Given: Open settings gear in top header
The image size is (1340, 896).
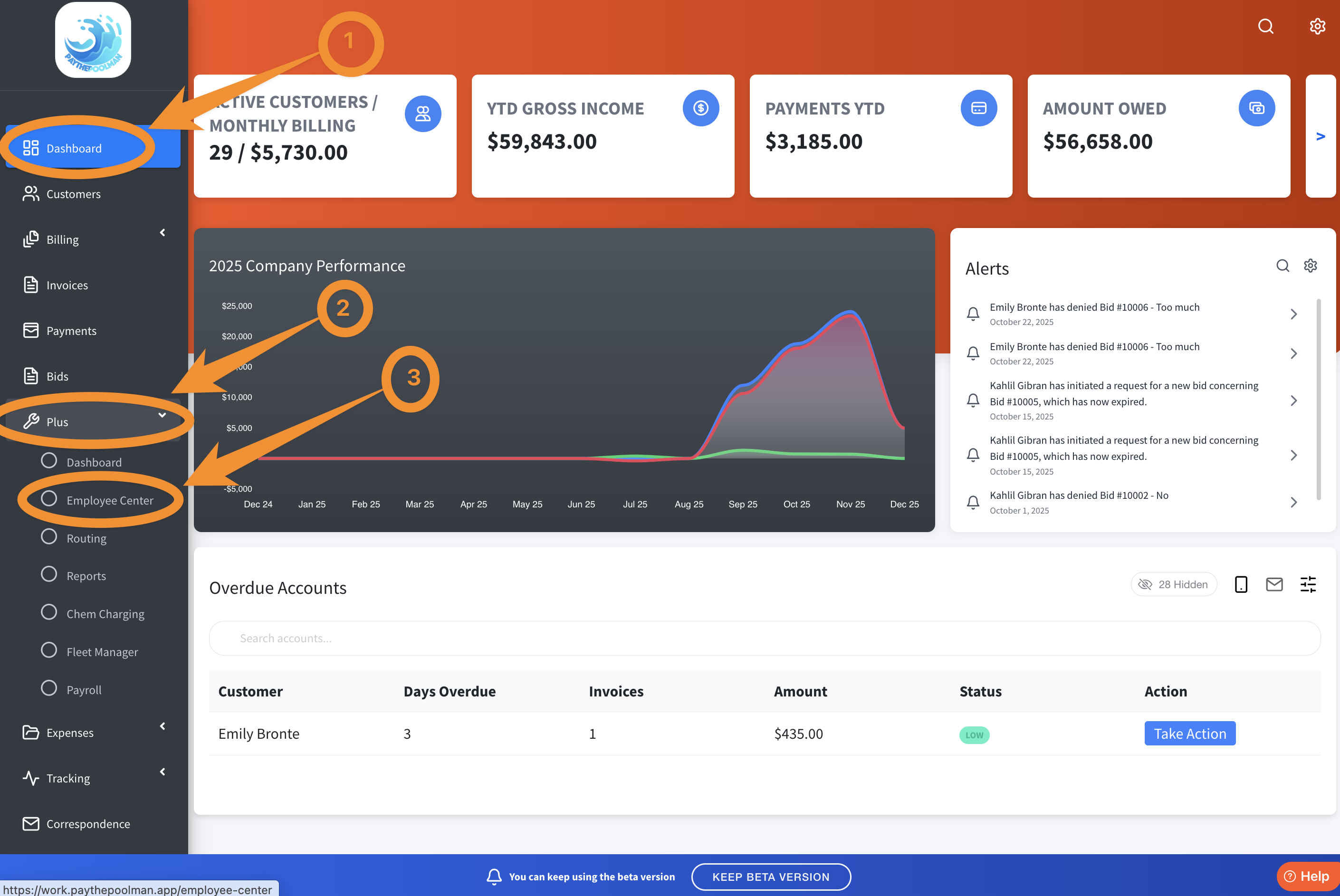Looking at the screenshot, I should click(1317, 26).
